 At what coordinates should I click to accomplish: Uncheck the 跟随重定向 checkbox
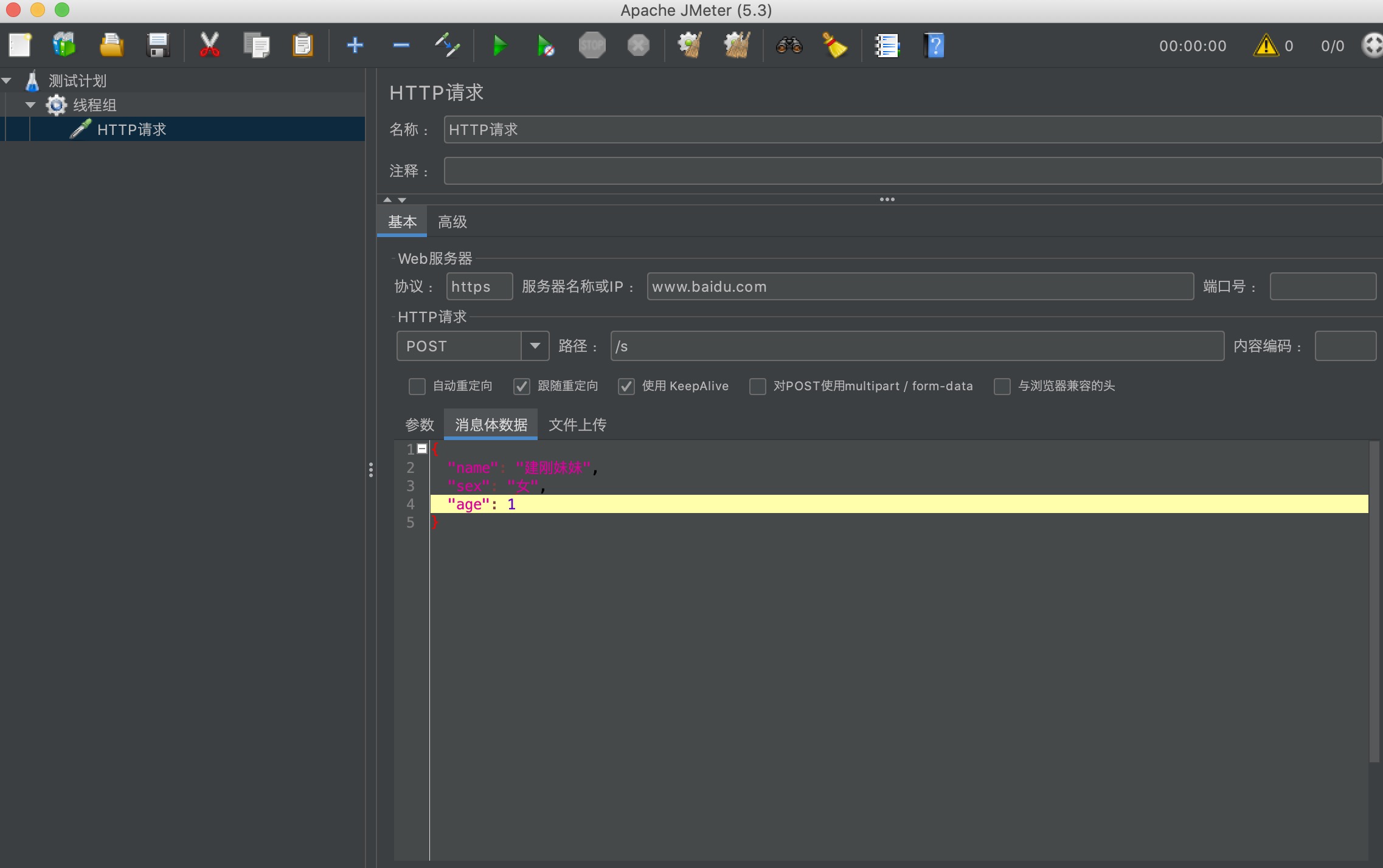(x=521, y=387)
